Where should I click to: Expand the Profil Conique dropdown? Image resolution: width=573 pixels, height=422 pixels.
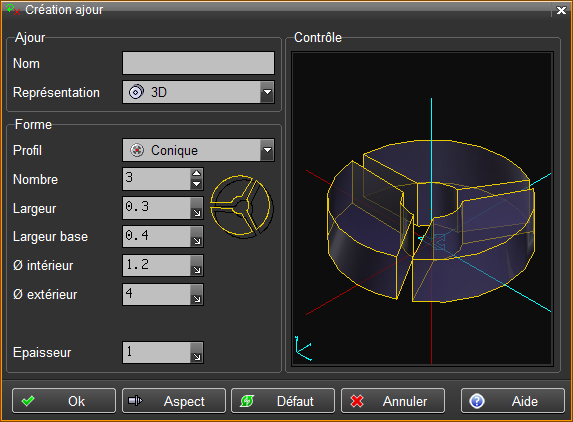pos(267,150)
